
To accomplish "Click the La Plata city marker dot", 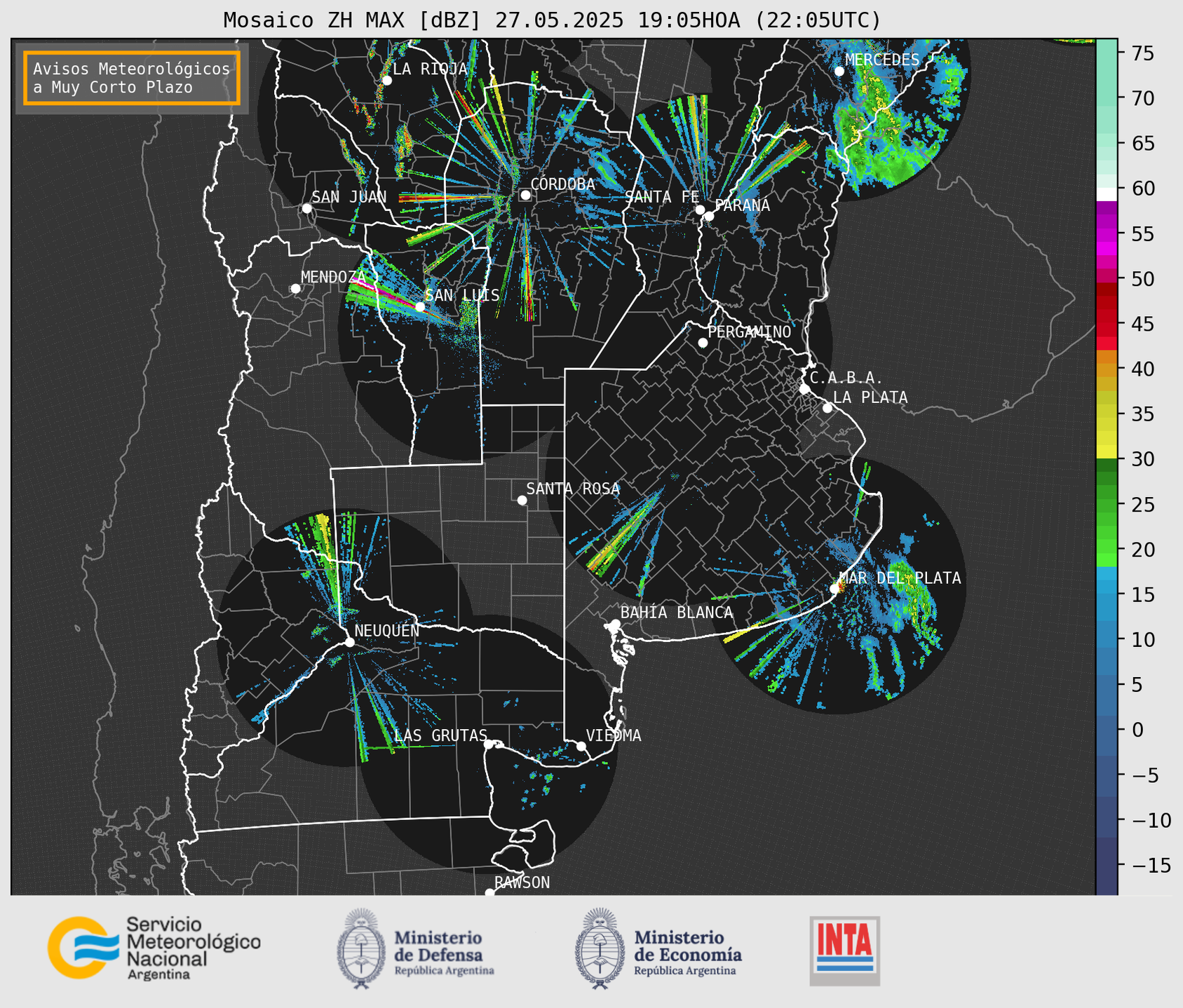I will [827, 408].
